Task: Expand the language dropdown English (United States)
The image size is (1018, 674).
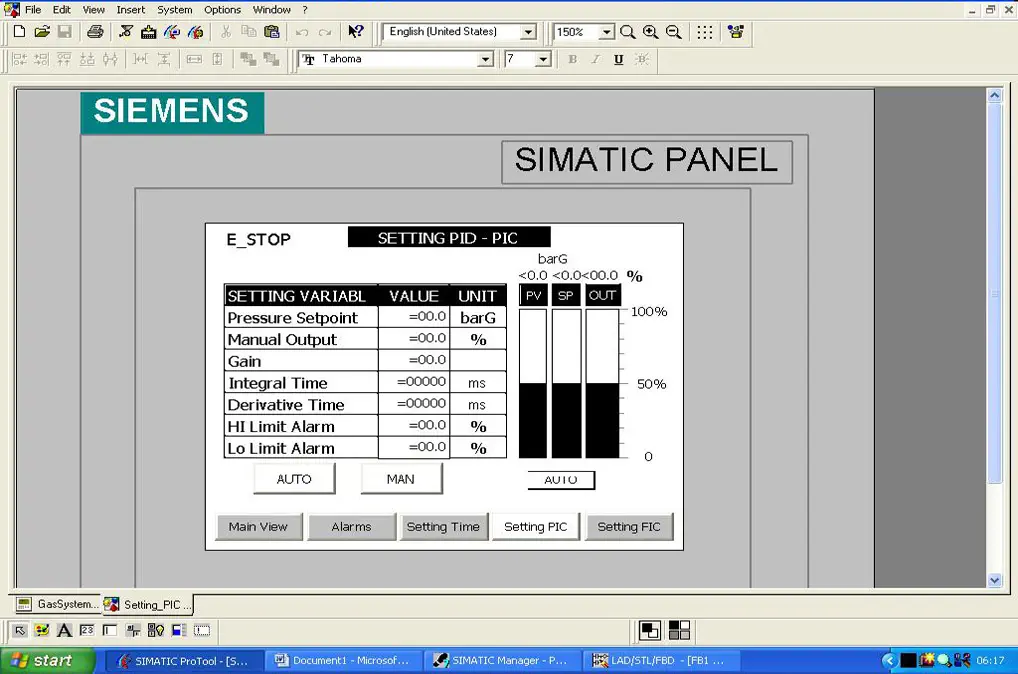Action: (x=529, y=32)
